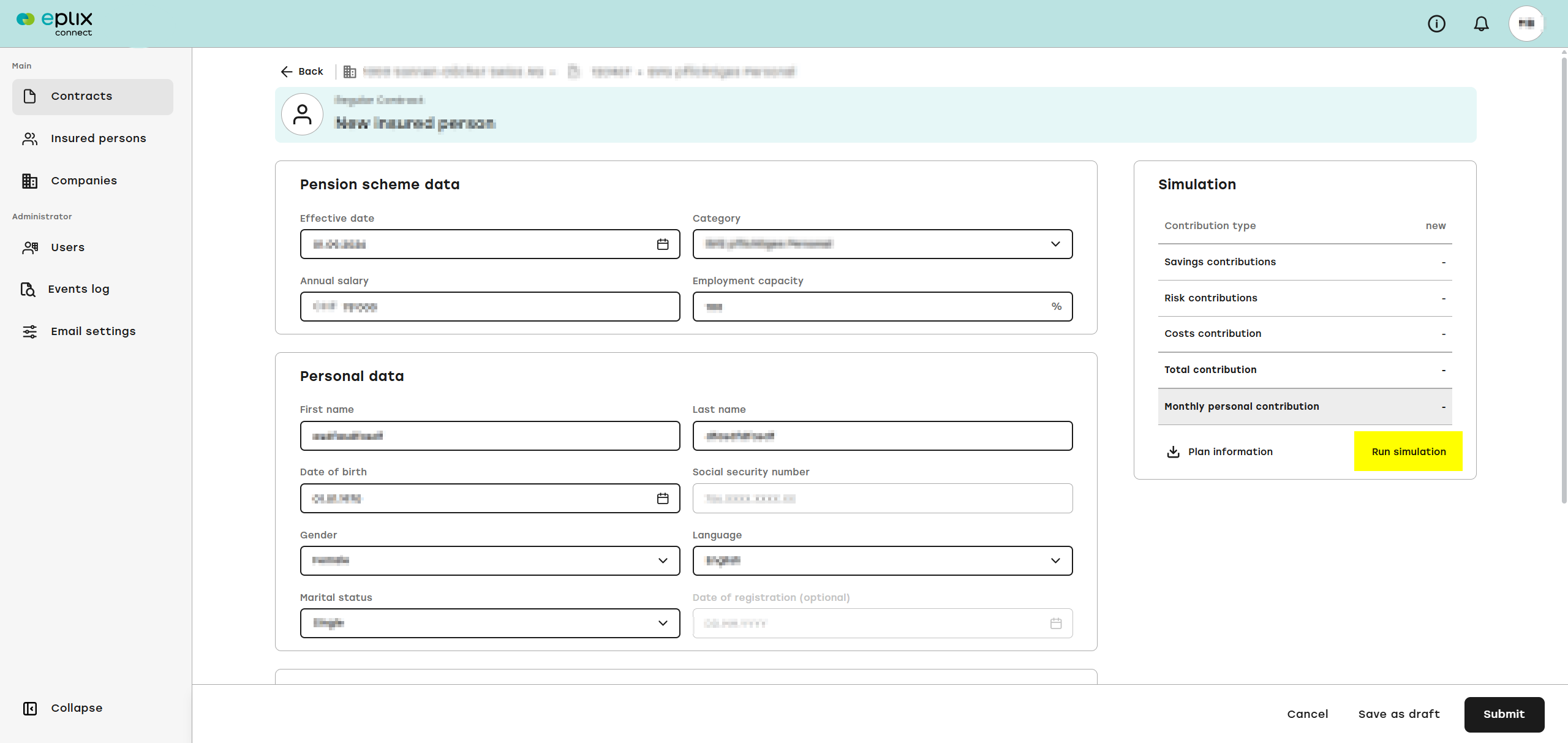Open the Companies section
Viewport: 1568px width, 743px height.
pyautogui.click(x=92, y=181)
